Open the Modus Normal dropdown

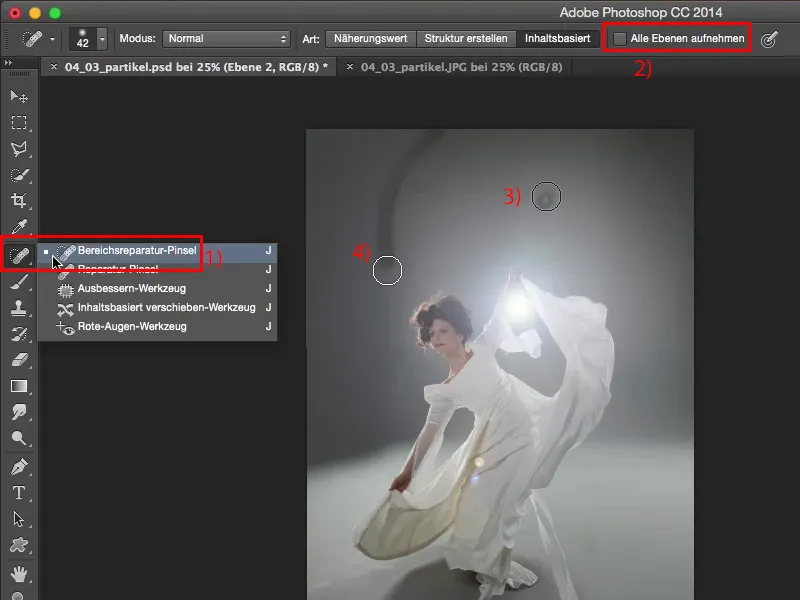[x=226, y=39]
